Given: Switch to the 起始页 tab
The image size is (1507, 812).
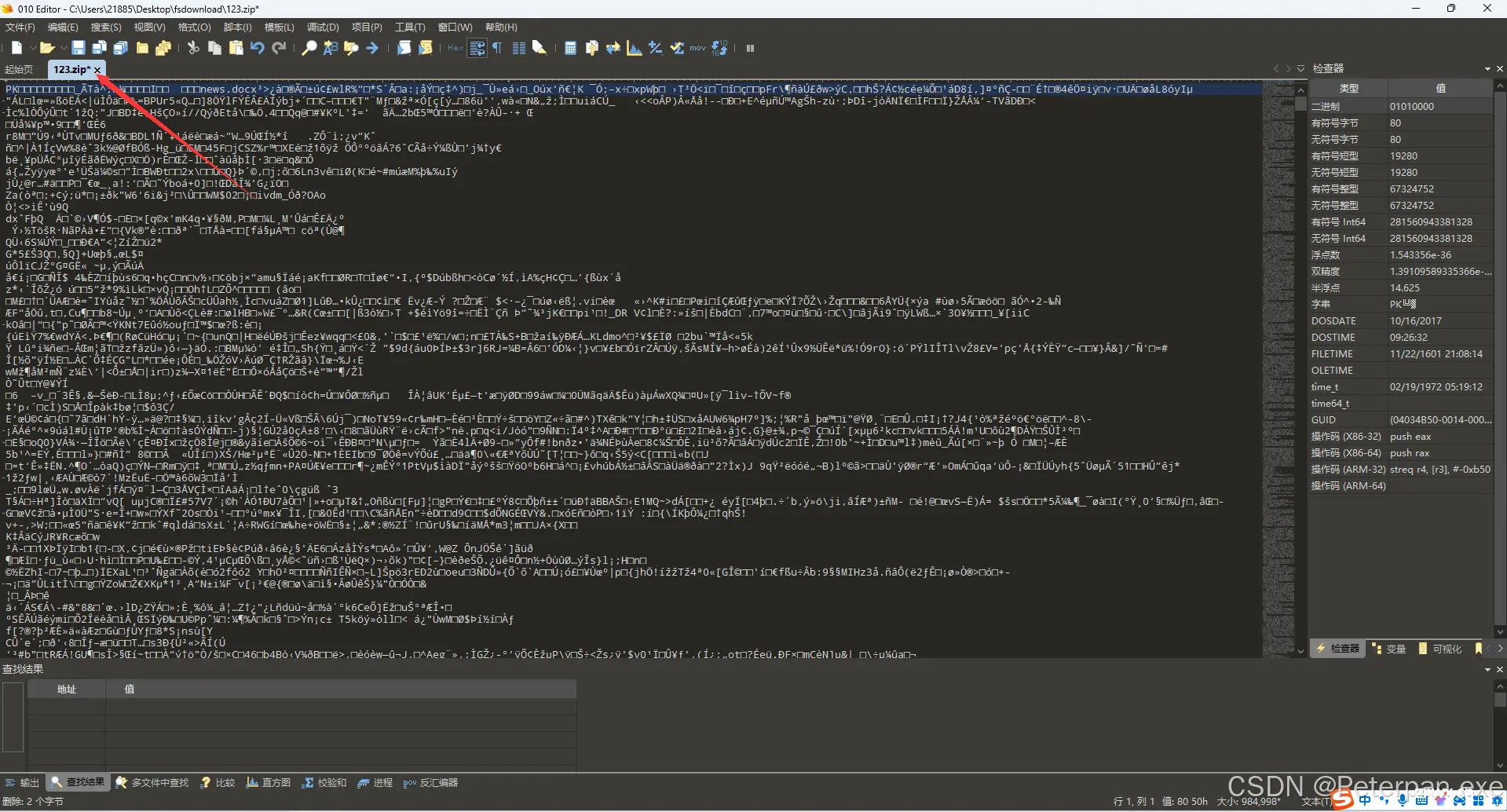Looking at the screenshot, I should point(20,70).
